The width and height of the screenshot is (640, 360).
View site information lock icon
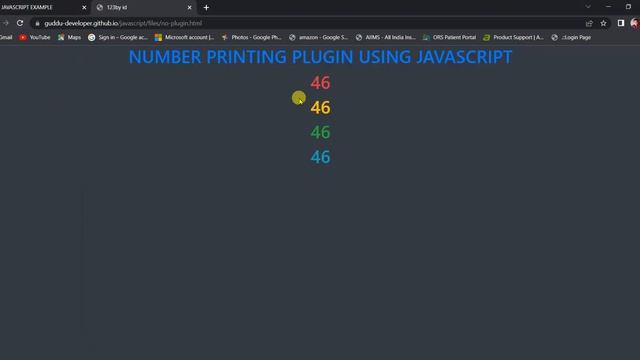(38, 24)
